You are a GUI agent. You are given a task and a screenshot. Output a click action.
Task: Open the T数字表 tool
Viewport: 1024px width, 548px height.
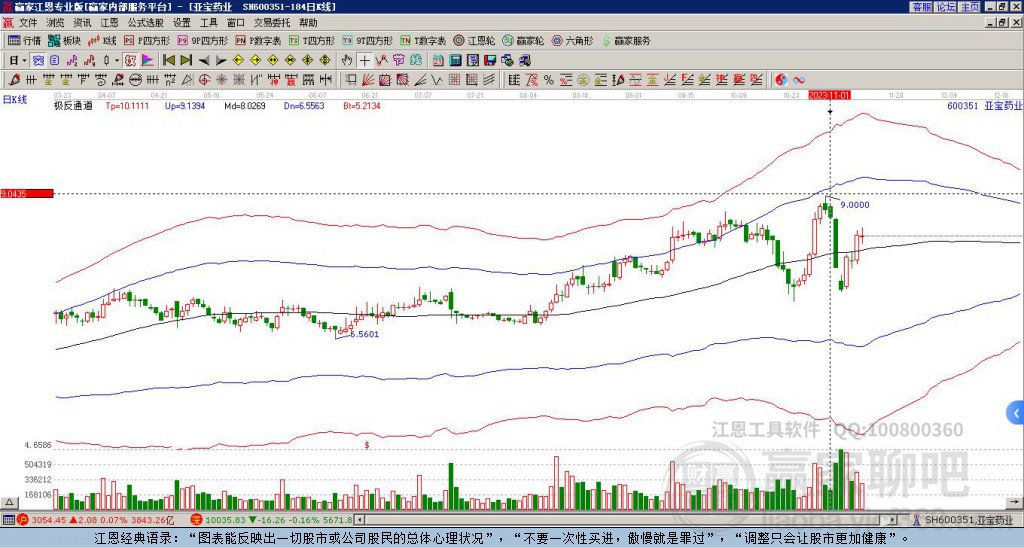point(423,40)
